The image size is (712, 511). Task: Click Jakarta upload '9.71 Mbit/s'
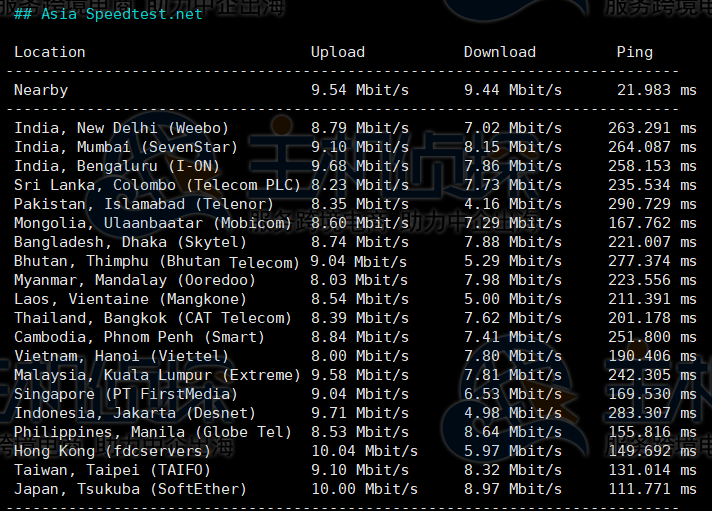(x=360, y=415)
